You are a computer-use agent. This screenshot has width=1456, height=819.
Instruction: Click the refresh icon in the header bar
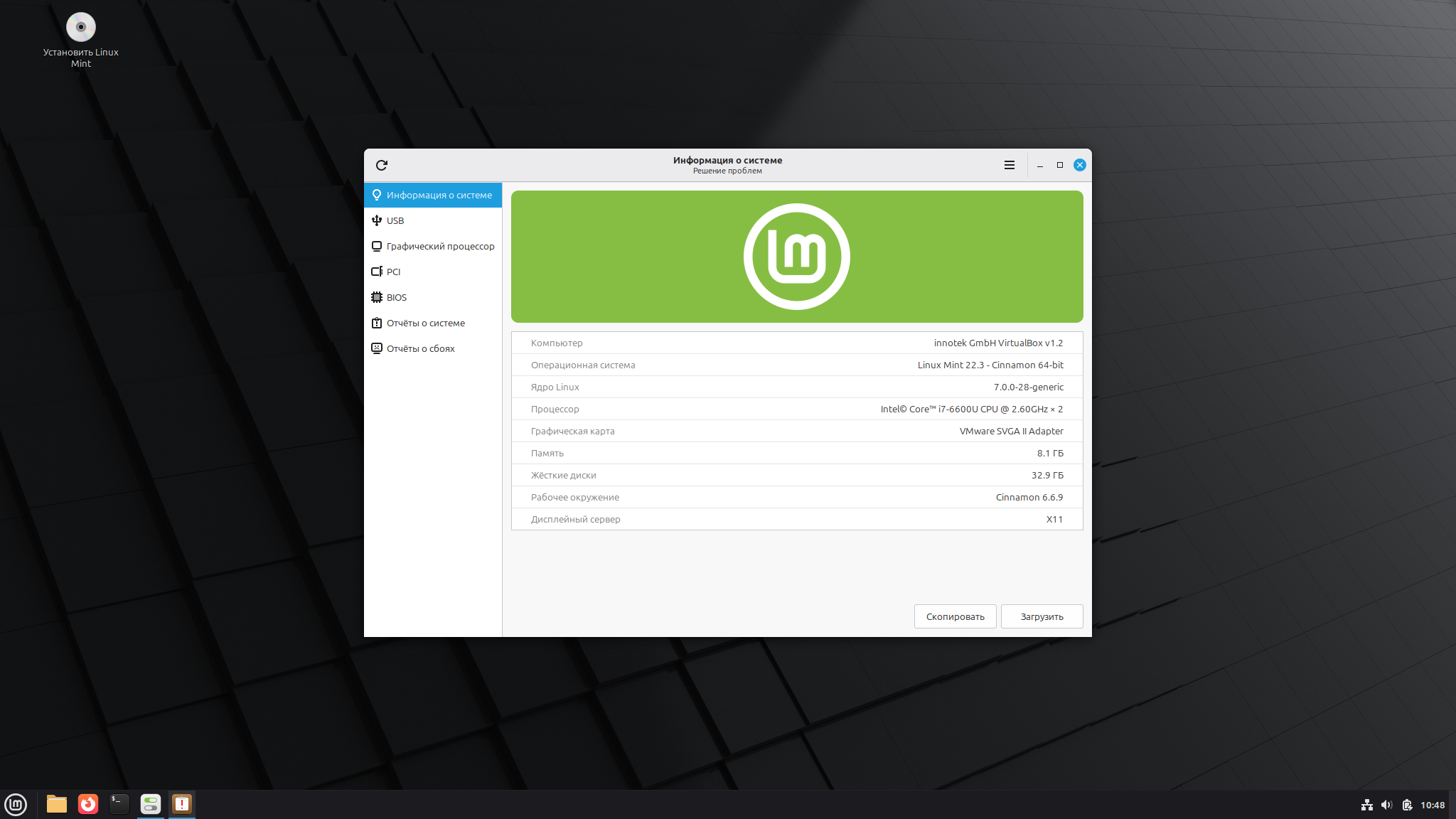tap(382, 165)
